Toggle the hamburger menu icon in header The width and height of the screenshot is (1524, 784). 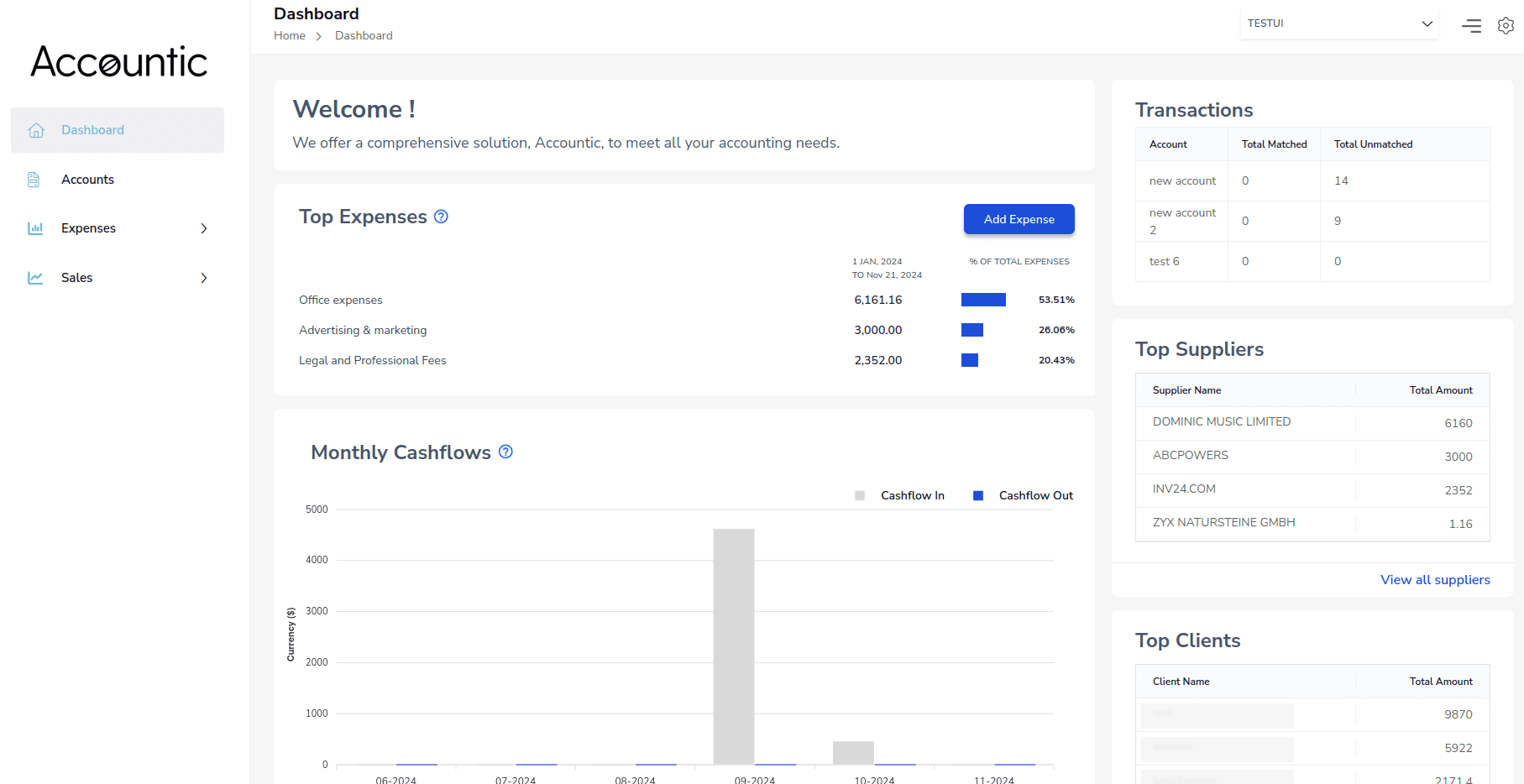click(1471, 26)
